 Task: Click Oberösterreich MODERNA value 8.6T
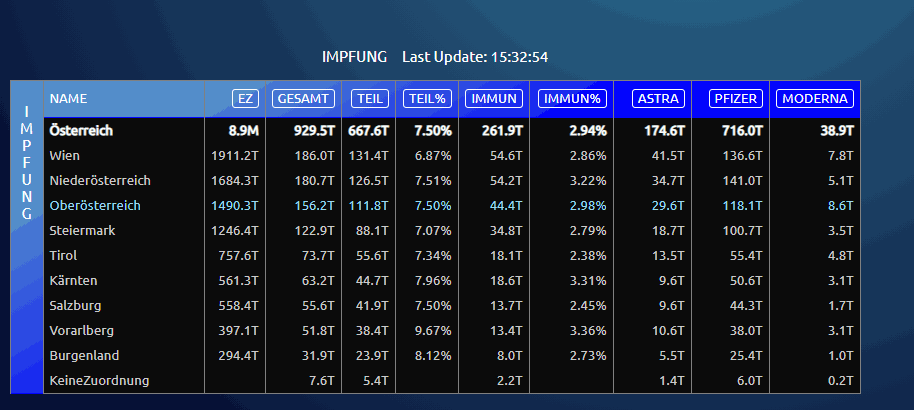click(x=840, y=206)
